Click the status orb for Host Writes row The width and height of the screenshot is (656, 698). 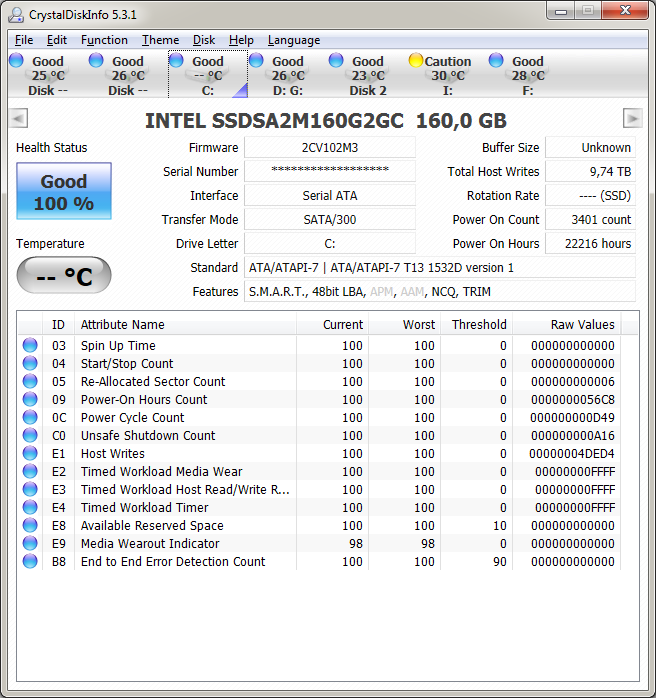coord(31,454)
